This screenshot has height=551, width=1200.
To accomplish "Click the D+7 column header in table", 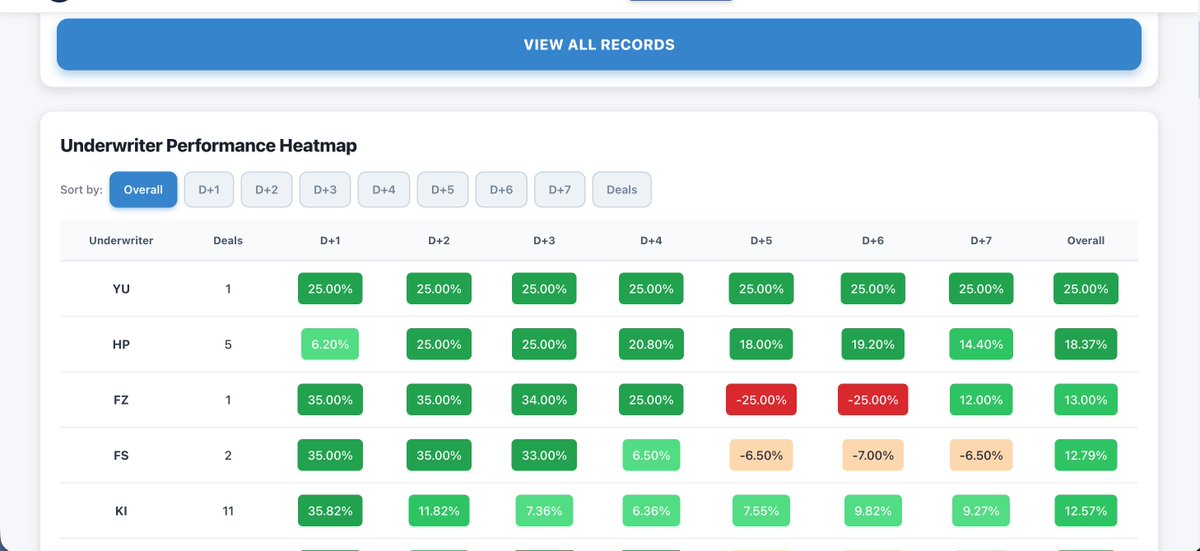I will [x=981, y=240].
